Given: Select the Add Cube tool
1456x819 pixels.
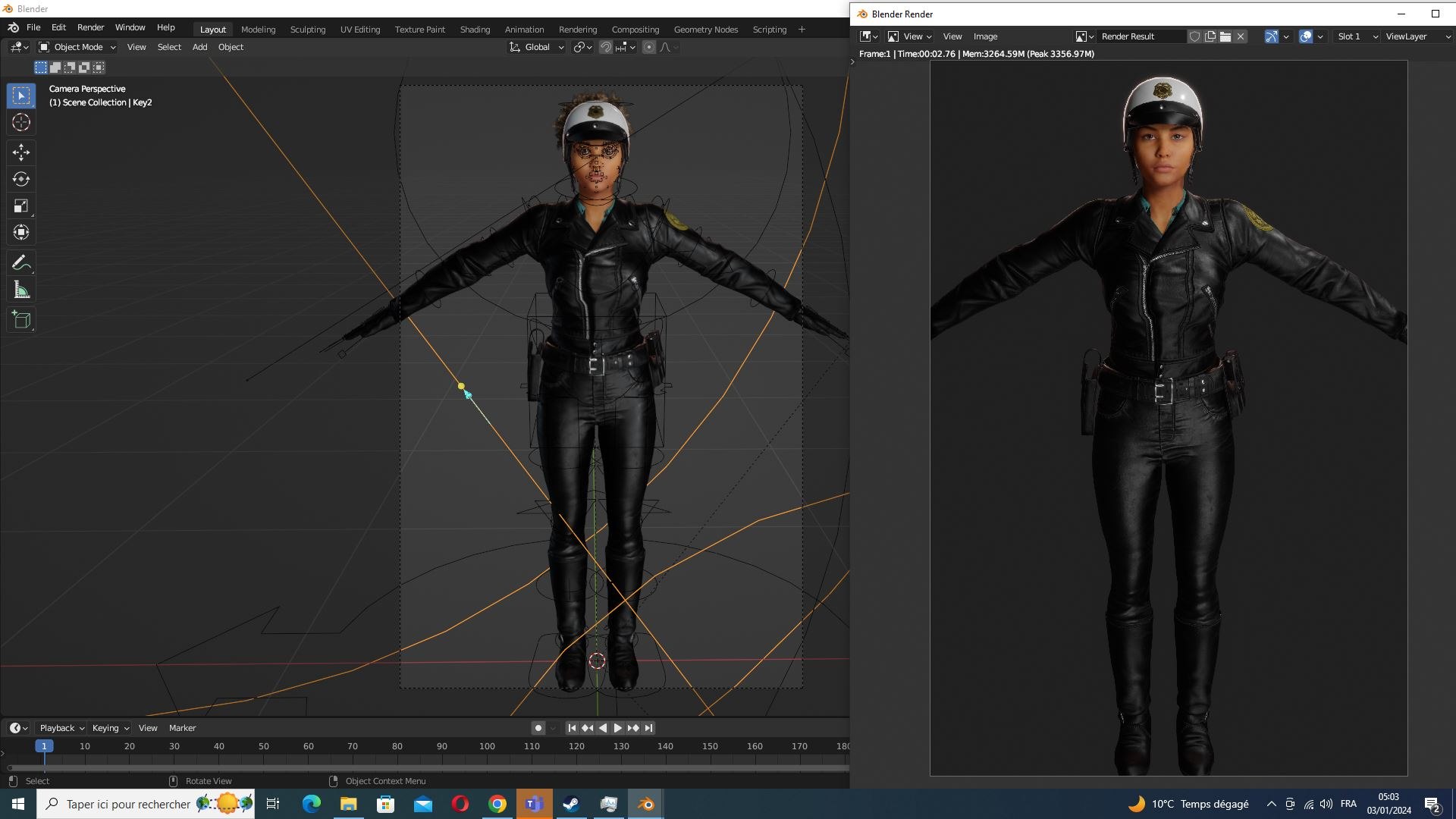Looking at the screenshot, I should [21, 320].
